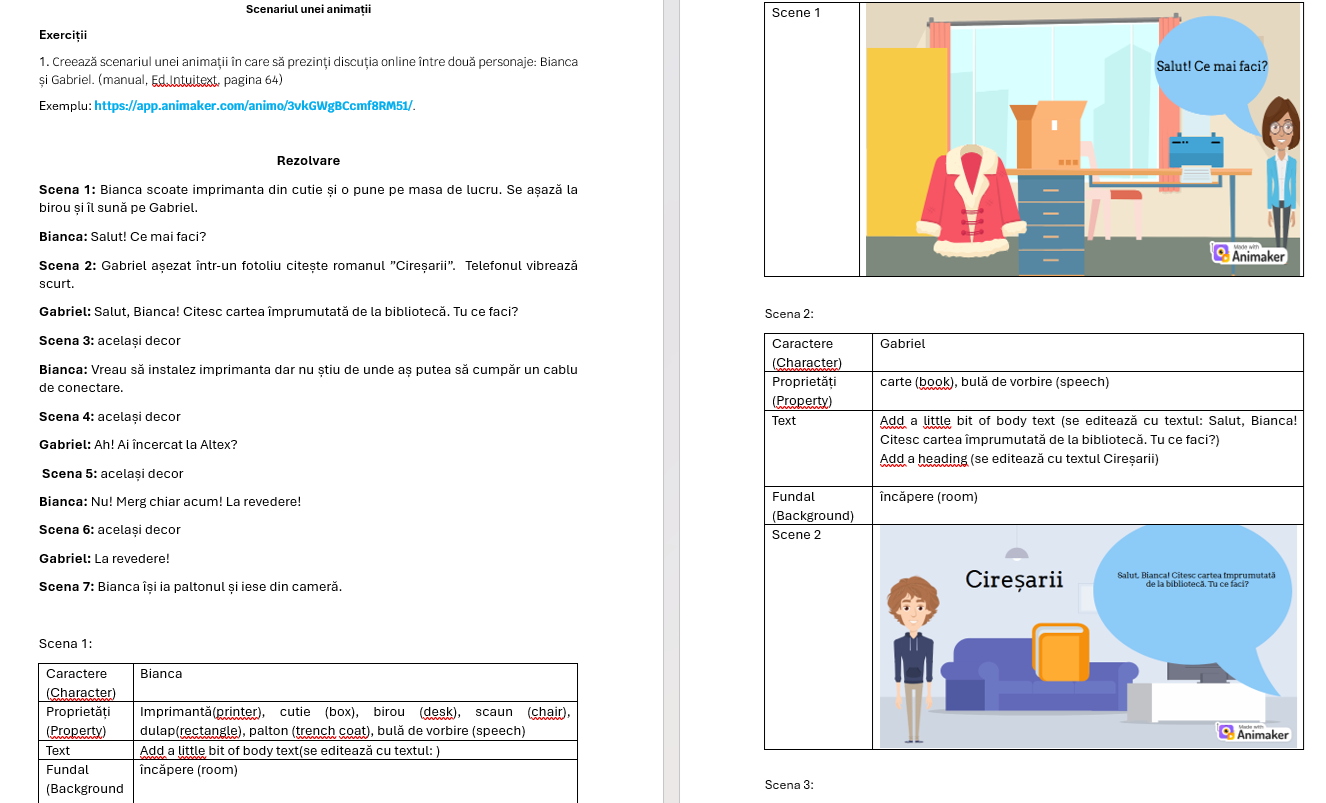Click the 'Scena 5: același decor' line
Viewport: 1326px width, 803px height.
pos(112,474)
